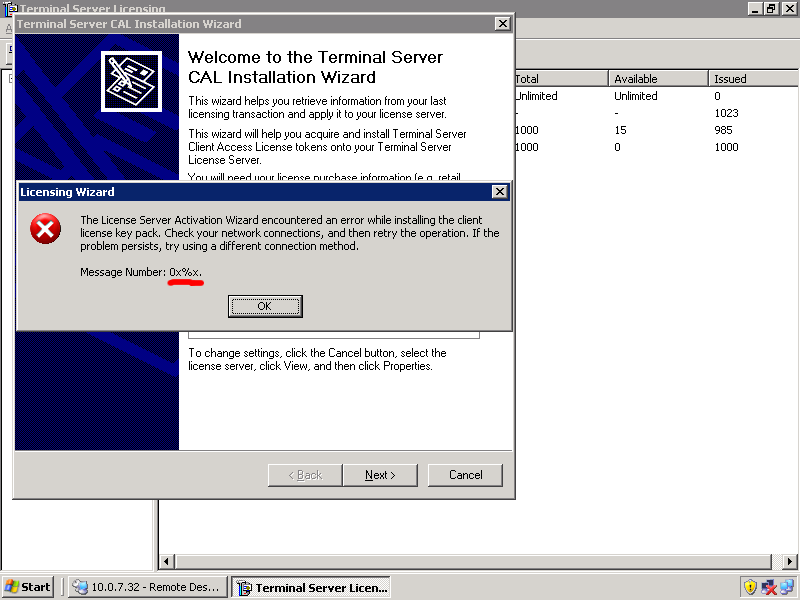
Task: Click the disabled Back button in wizard
Action: pos(305,475)
